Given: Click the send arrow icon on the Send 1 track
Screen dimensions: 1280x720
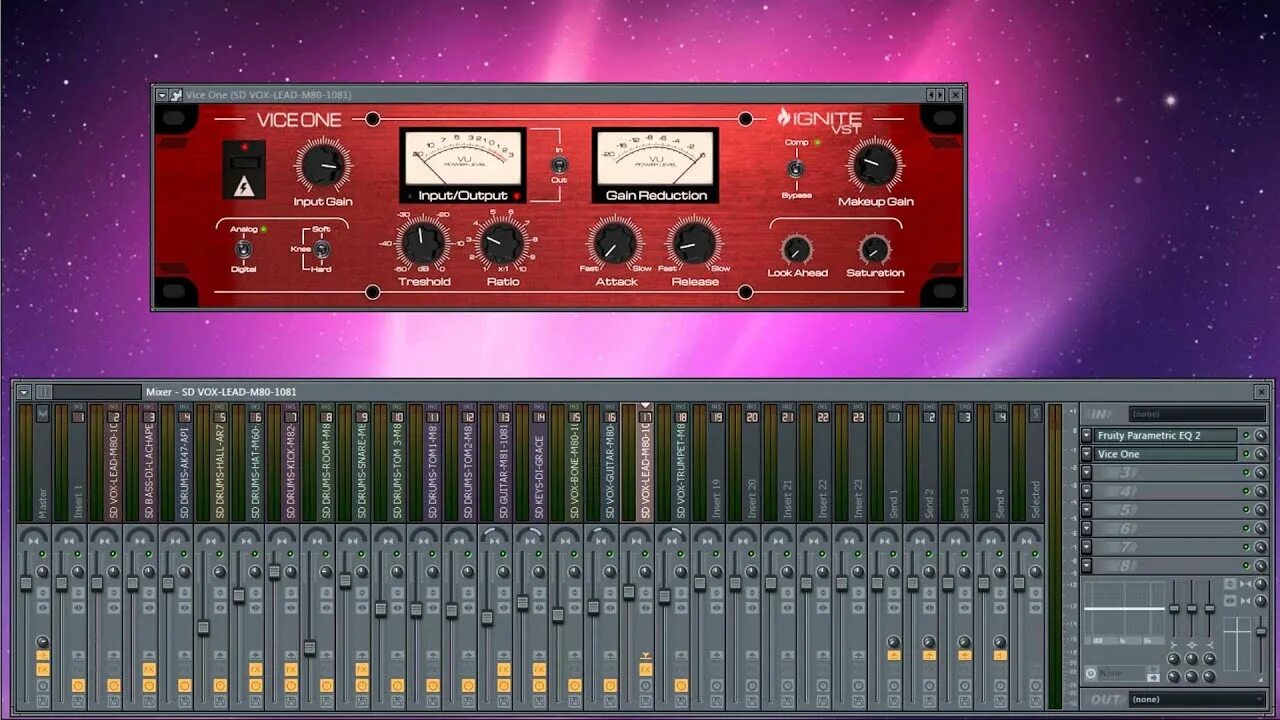Looking at the screenshot, I should coord(894,655).
